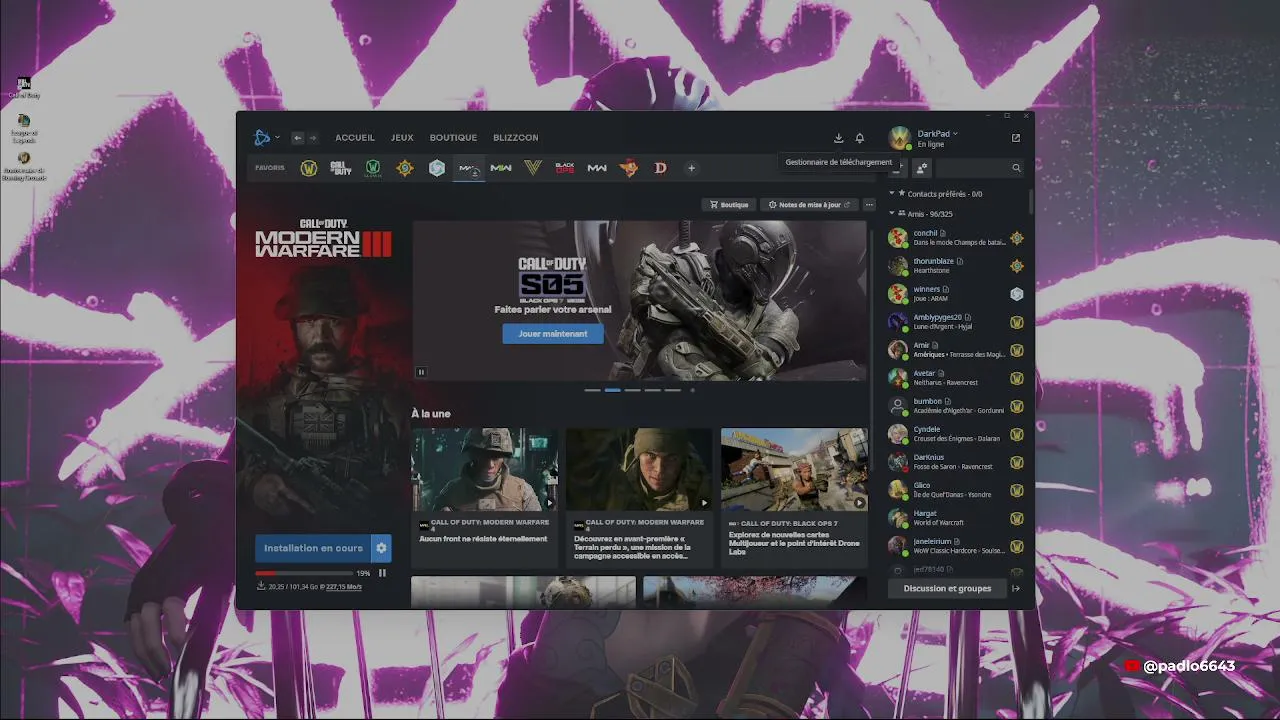1280x720 pixels.
Task: Select friend Amir
Action: 956,350
